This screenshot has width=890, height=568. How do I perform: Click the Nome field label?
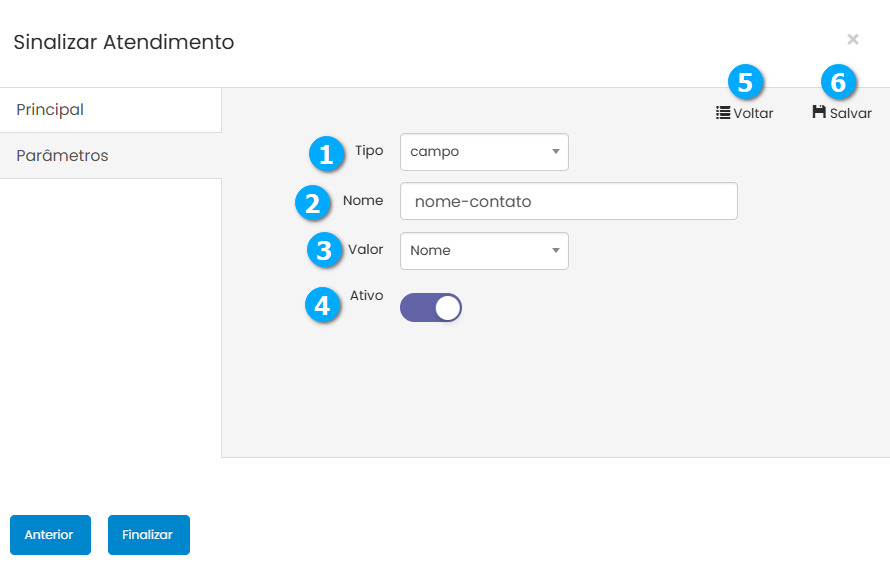pos(363,201)
